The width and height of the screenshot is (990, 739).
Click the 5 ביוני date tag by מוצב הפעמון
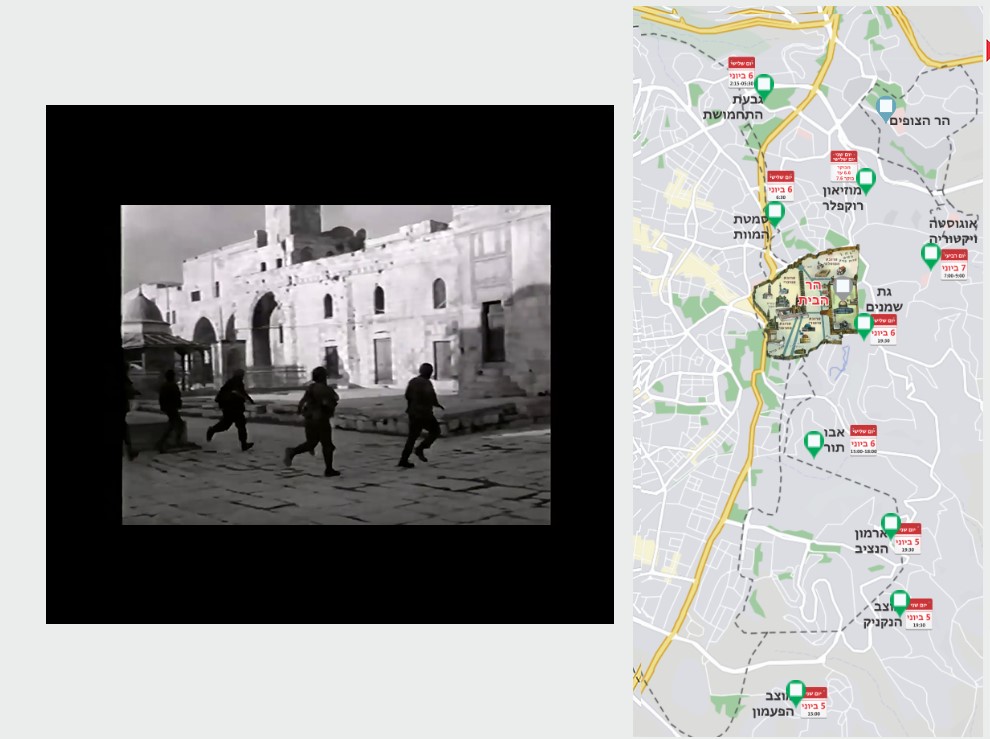click(x=814, y=703)
